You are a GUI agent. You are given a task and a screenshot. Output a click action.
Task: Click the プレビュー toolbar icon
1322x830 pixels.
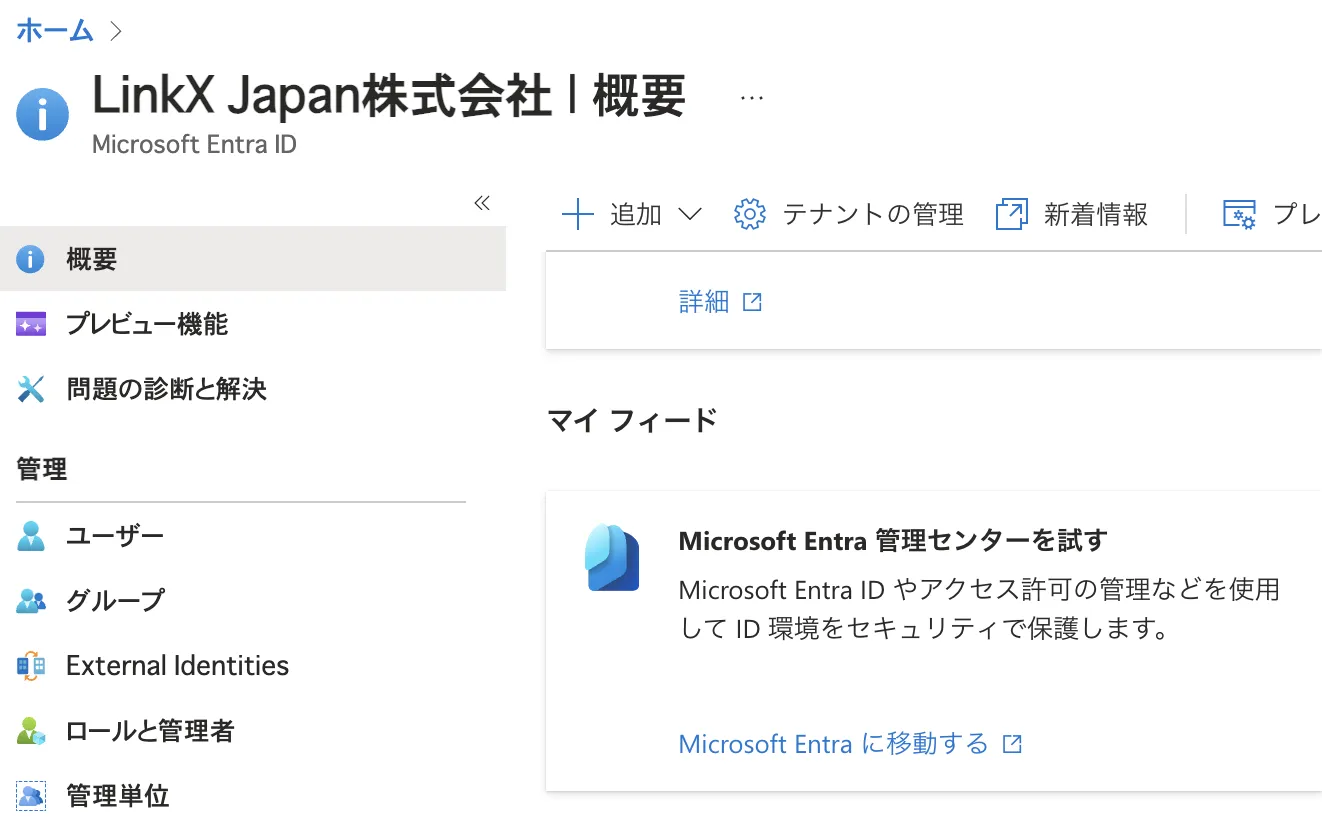[x=1239, y=214]
